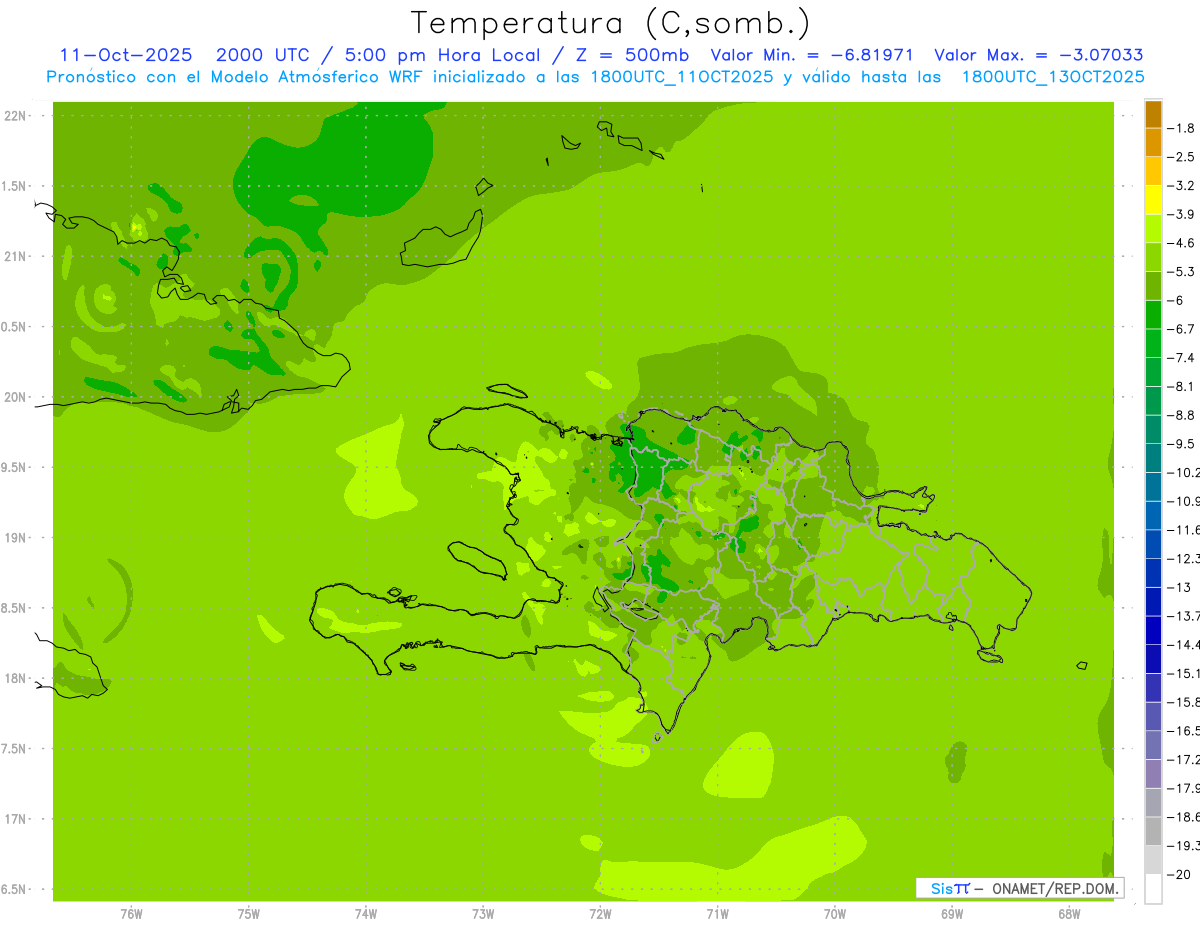
Task: Click the 22N latitude axis label
Action: (x=16, y=116)
